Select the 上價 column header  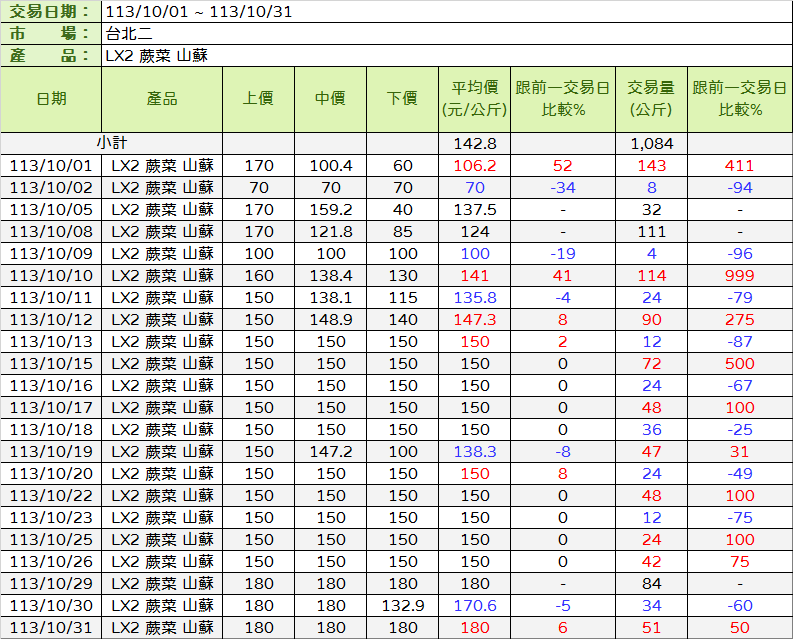(258, 98)
